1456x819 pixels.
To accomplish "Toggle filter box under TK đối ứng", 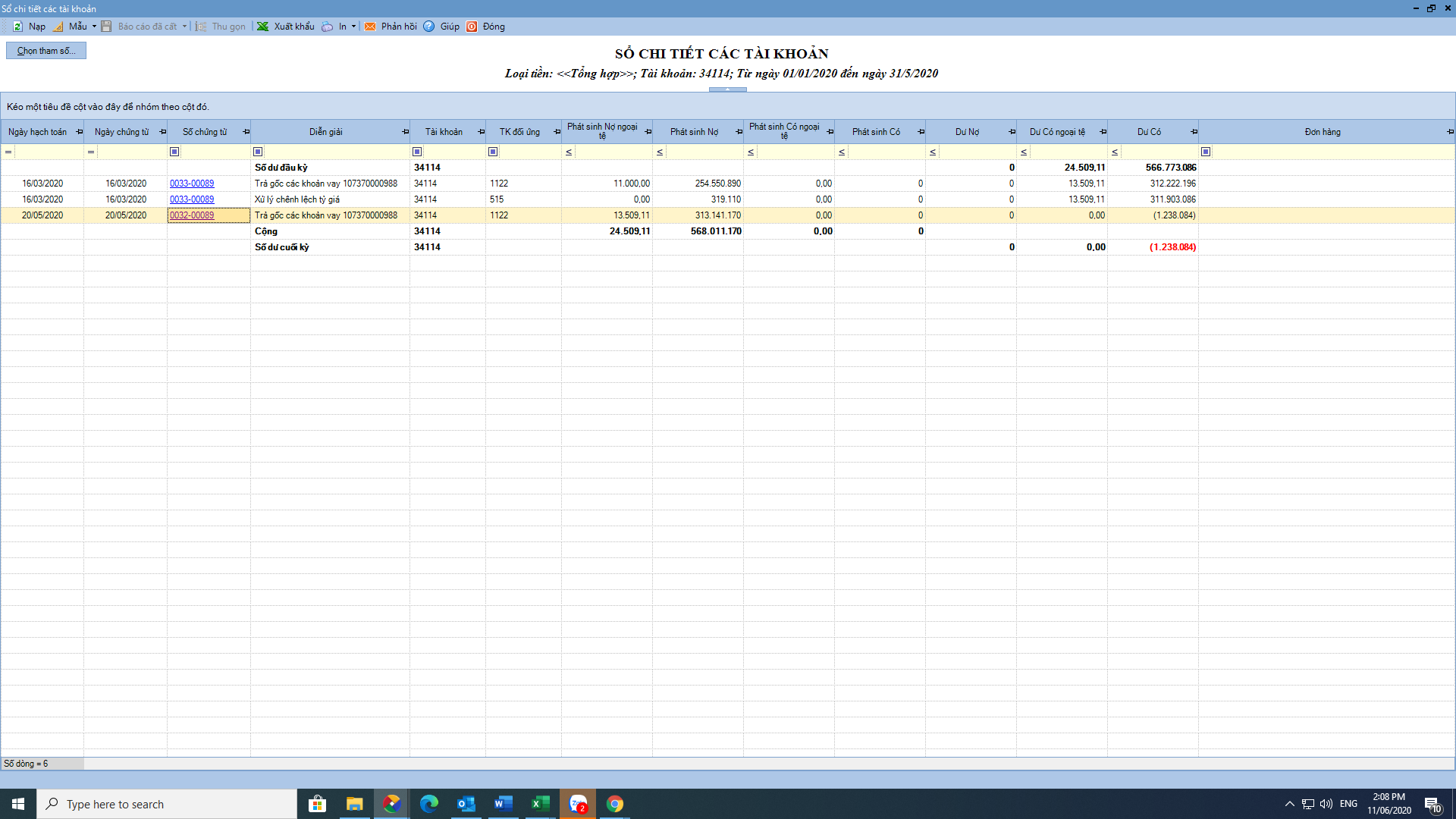I will tap(493, 152).
